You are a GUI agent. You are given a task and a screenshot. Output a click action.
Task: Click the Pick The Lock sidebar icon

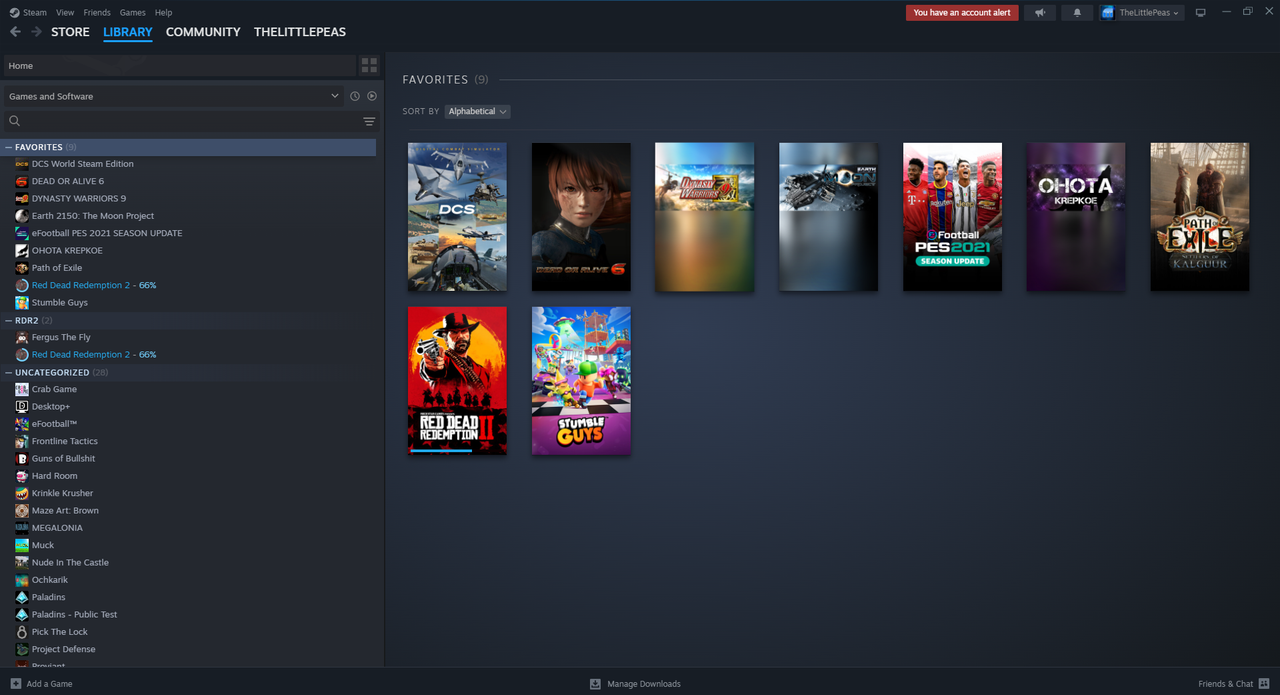(x=22, y=632)
